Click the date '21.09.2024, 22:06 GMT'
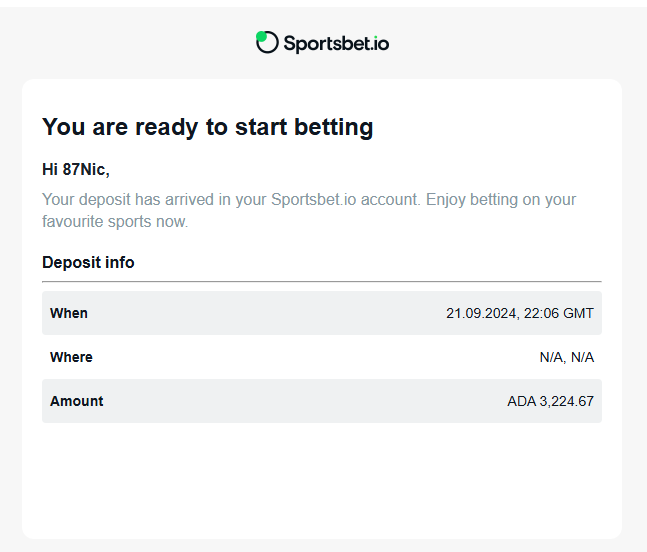Screen dimensions: 647x552 click(519, 313)
